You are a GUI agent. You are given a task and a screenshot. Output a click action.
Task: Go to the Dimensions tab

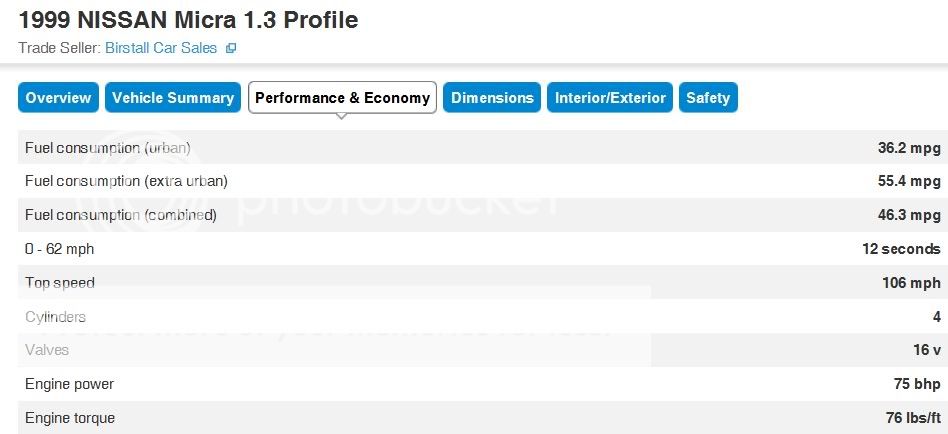tap(492, 97)
